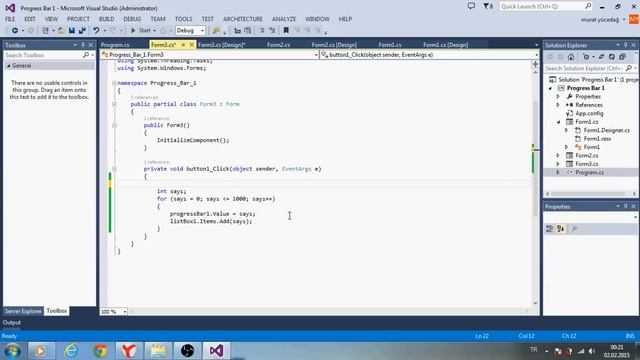The image size is (640, 360).
Task: Toggle the pin on the Form3.cs tab
Action: tap(183, 45)
